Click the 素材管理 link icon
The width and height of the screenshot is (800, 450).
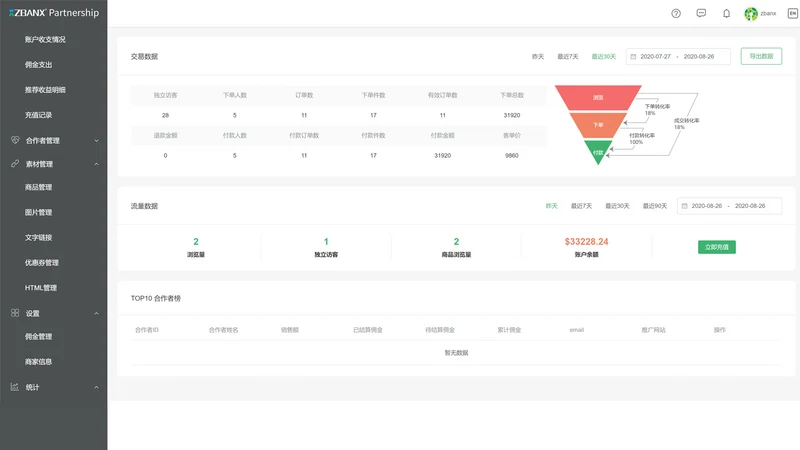tap(15, 164)
